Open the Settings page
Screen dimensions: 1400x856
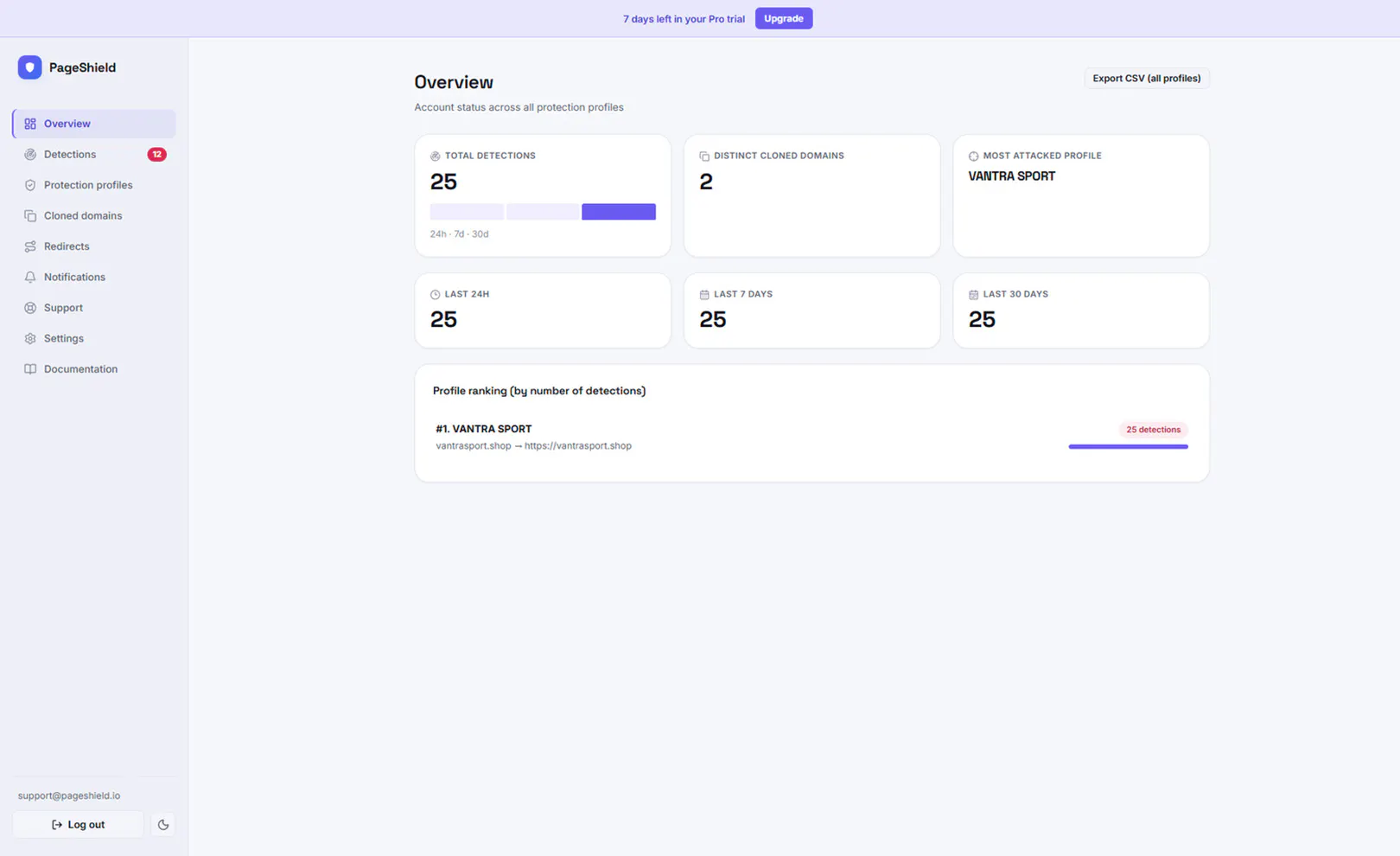click(x=94, y=339)
